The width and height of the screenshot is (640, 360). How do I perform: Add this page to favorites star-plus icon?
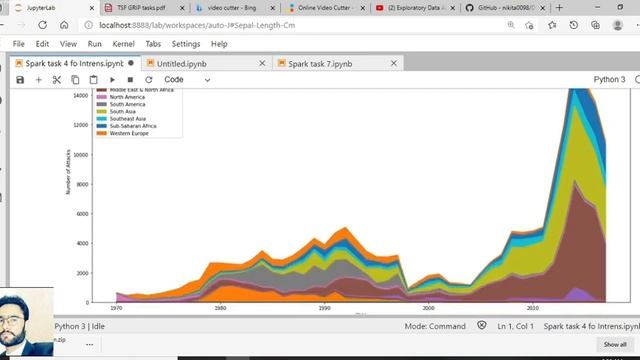(x=529, y=25)
